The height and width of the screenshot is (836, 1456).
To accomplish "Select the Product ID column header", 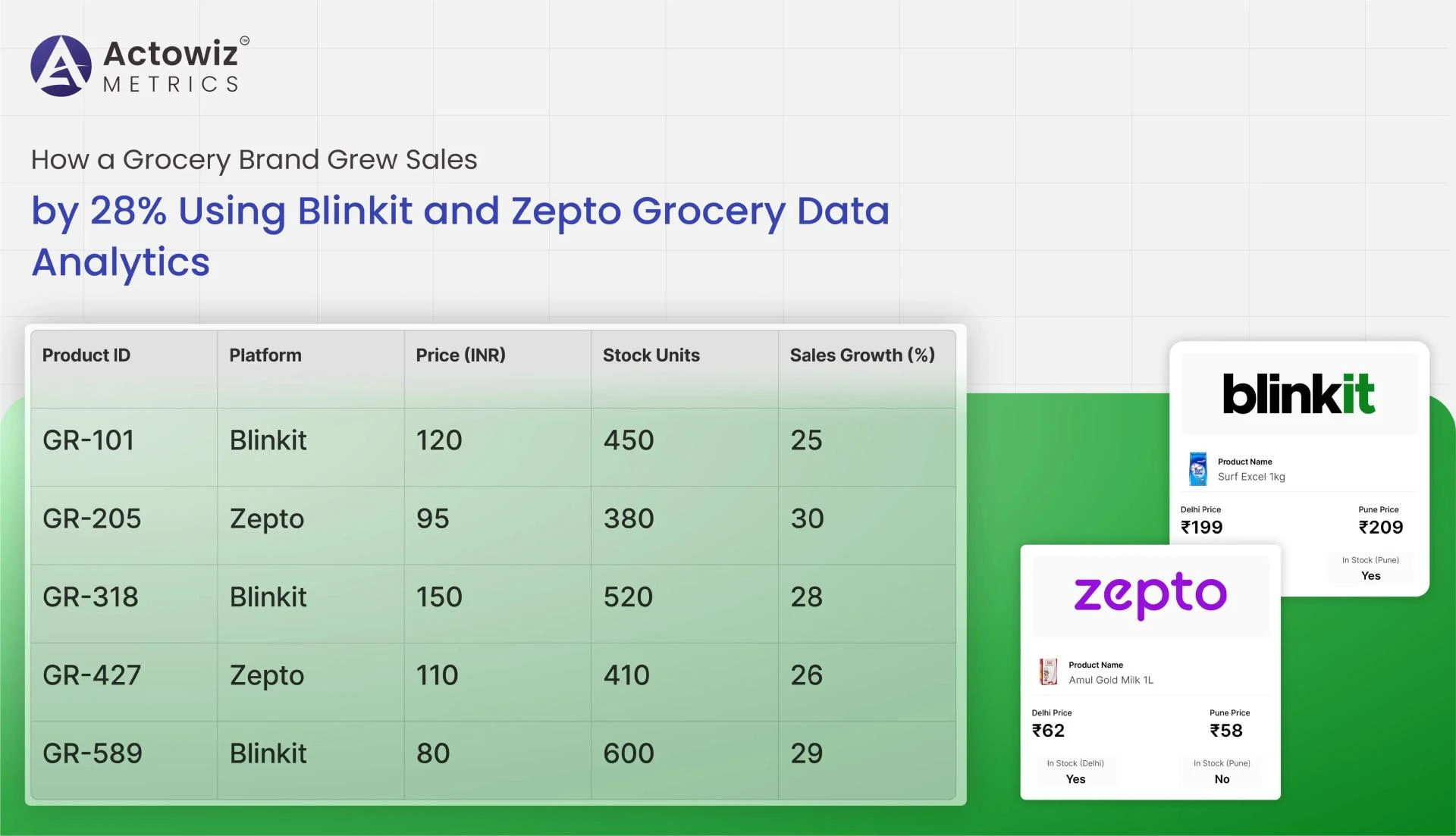I will [x=86, y=355].
